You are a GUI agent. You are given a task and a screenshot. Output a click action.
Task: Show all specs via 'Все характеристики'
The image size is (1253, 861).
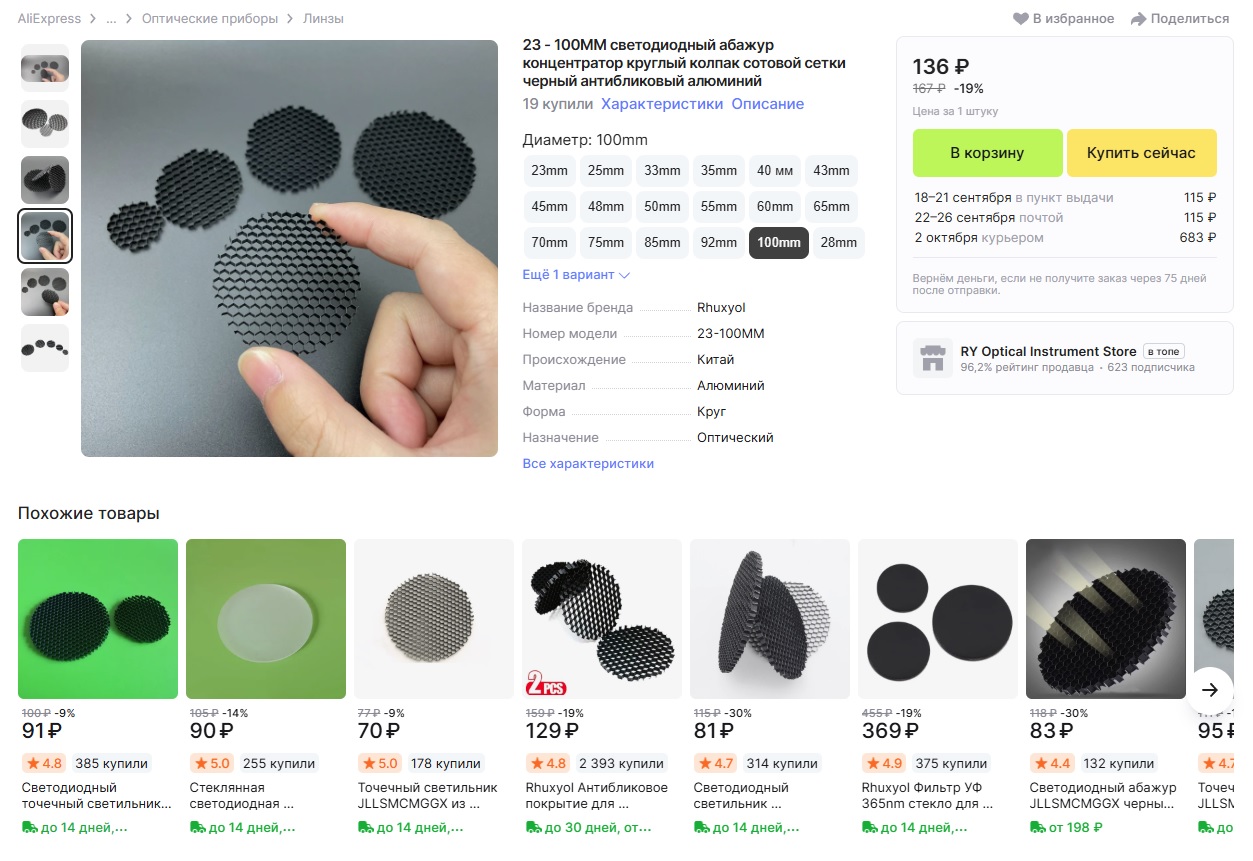tap(588, 464)
